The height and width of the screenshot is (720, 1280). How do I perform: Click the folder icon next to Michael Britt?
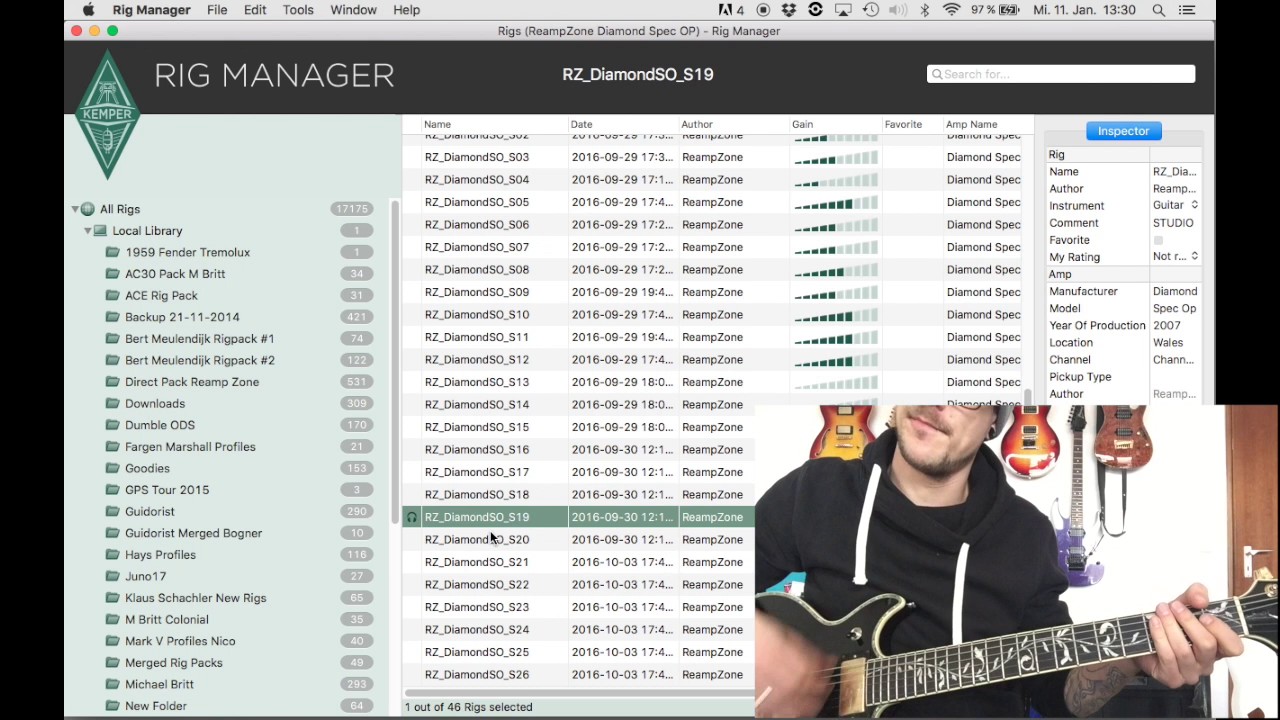tap(113, 684)
